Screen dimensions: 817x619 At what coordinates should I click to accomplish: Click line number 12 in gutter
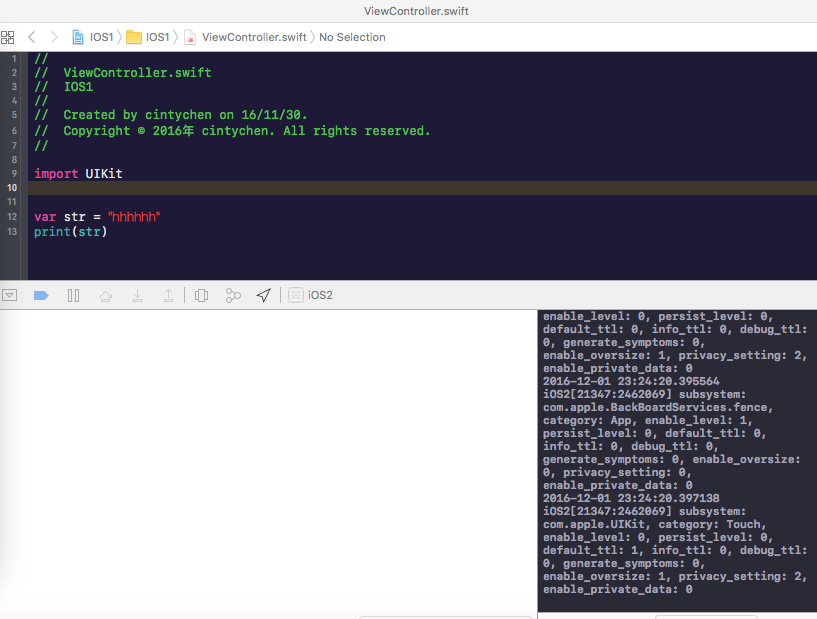pos(12,217)
